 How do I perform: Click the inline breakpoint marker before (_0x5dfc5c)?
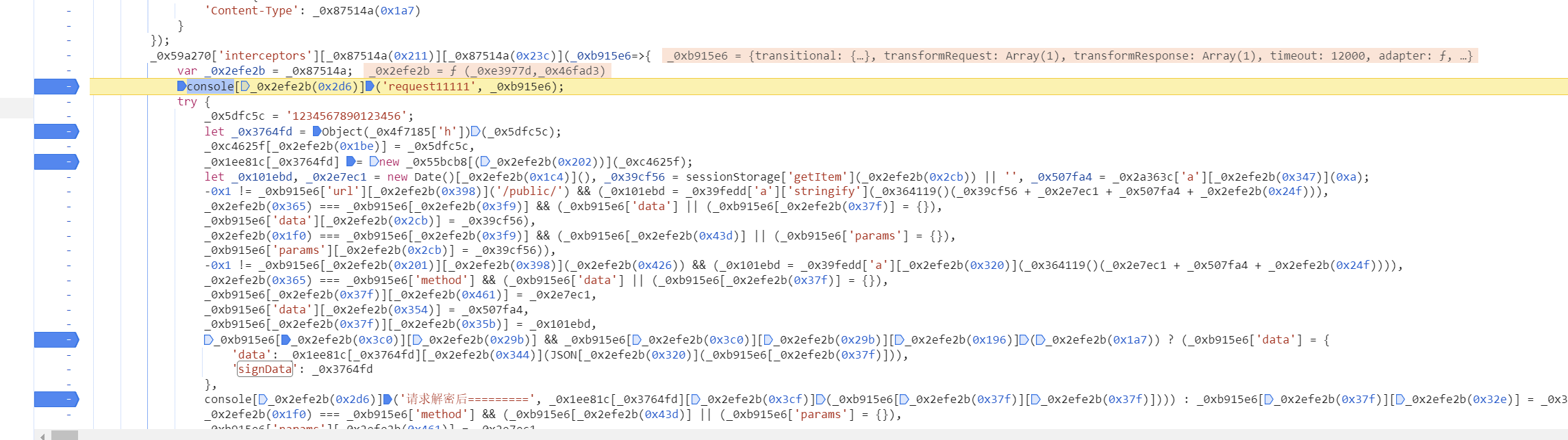click(476, 131)
